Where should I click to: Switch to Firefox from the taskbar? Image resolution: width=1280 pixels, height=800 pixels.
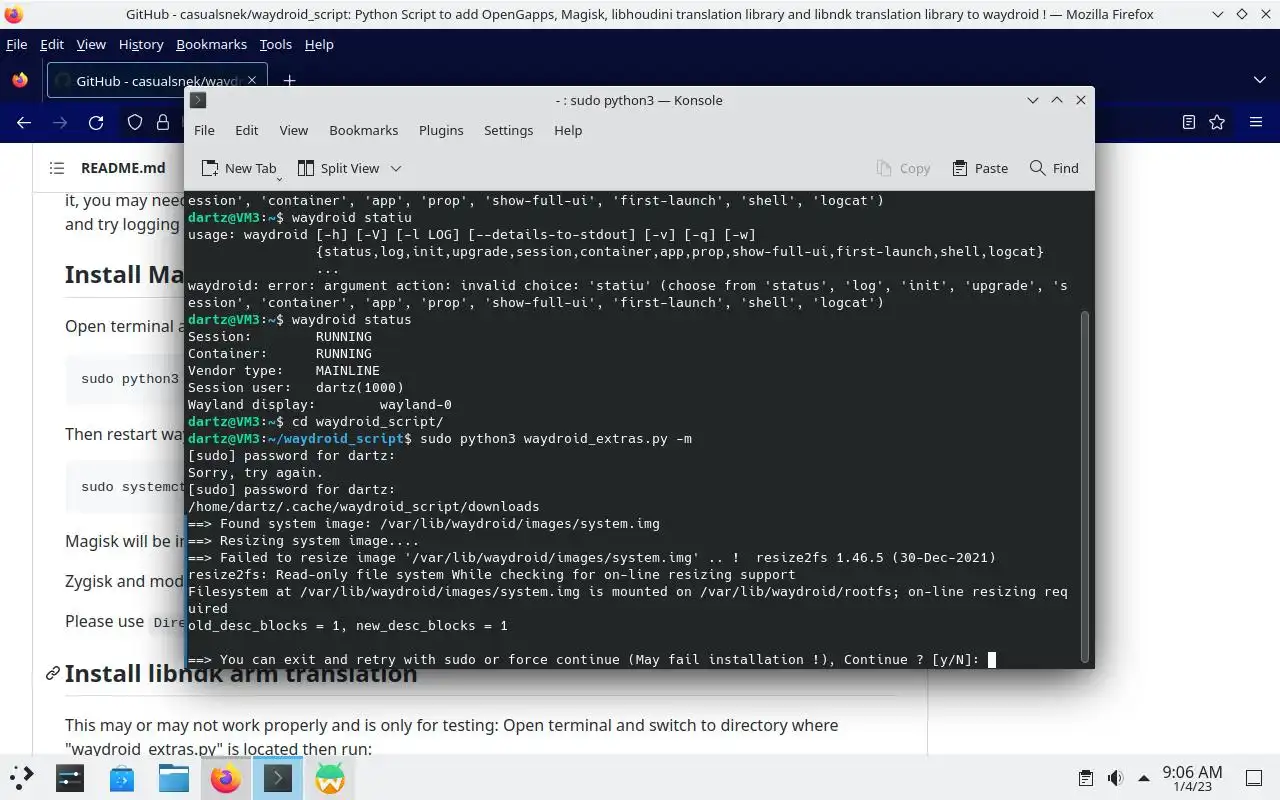tap(226, 778)
